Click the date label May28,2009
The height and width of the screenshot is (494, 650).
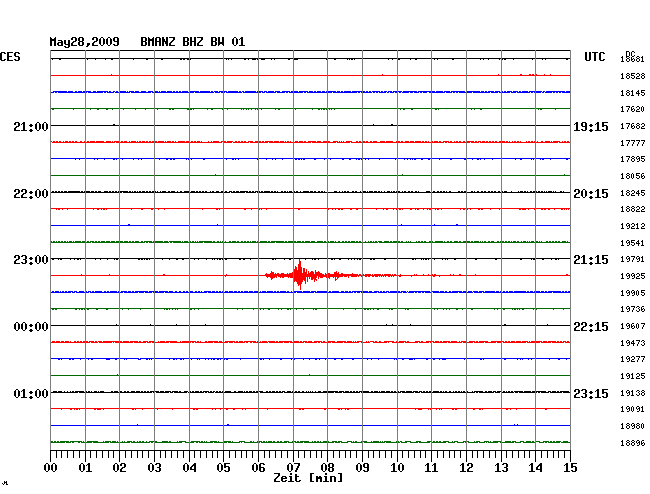pyautogui.click(x=84, y=42)
